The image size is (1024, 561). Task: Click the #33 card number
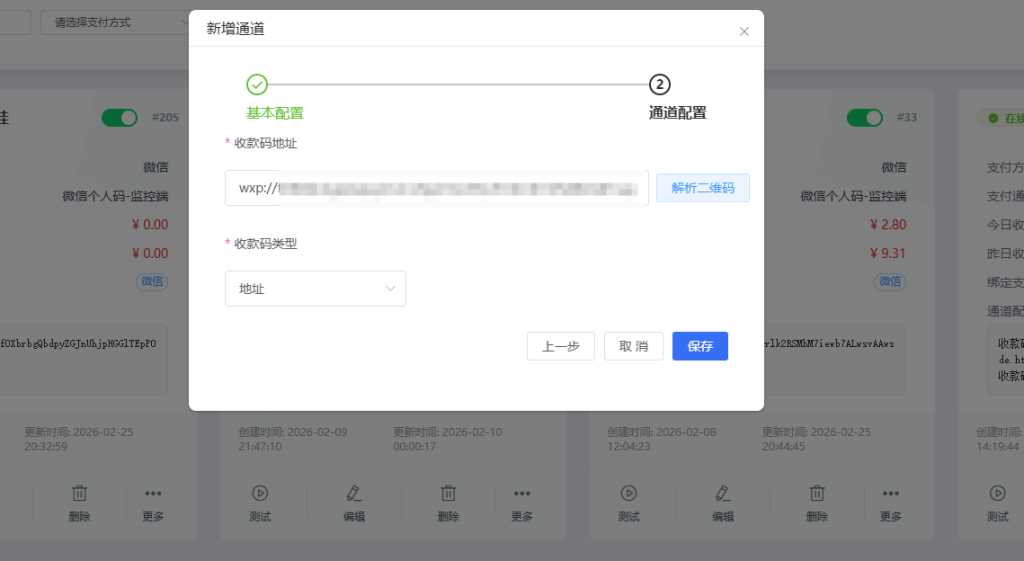[906, 118]
